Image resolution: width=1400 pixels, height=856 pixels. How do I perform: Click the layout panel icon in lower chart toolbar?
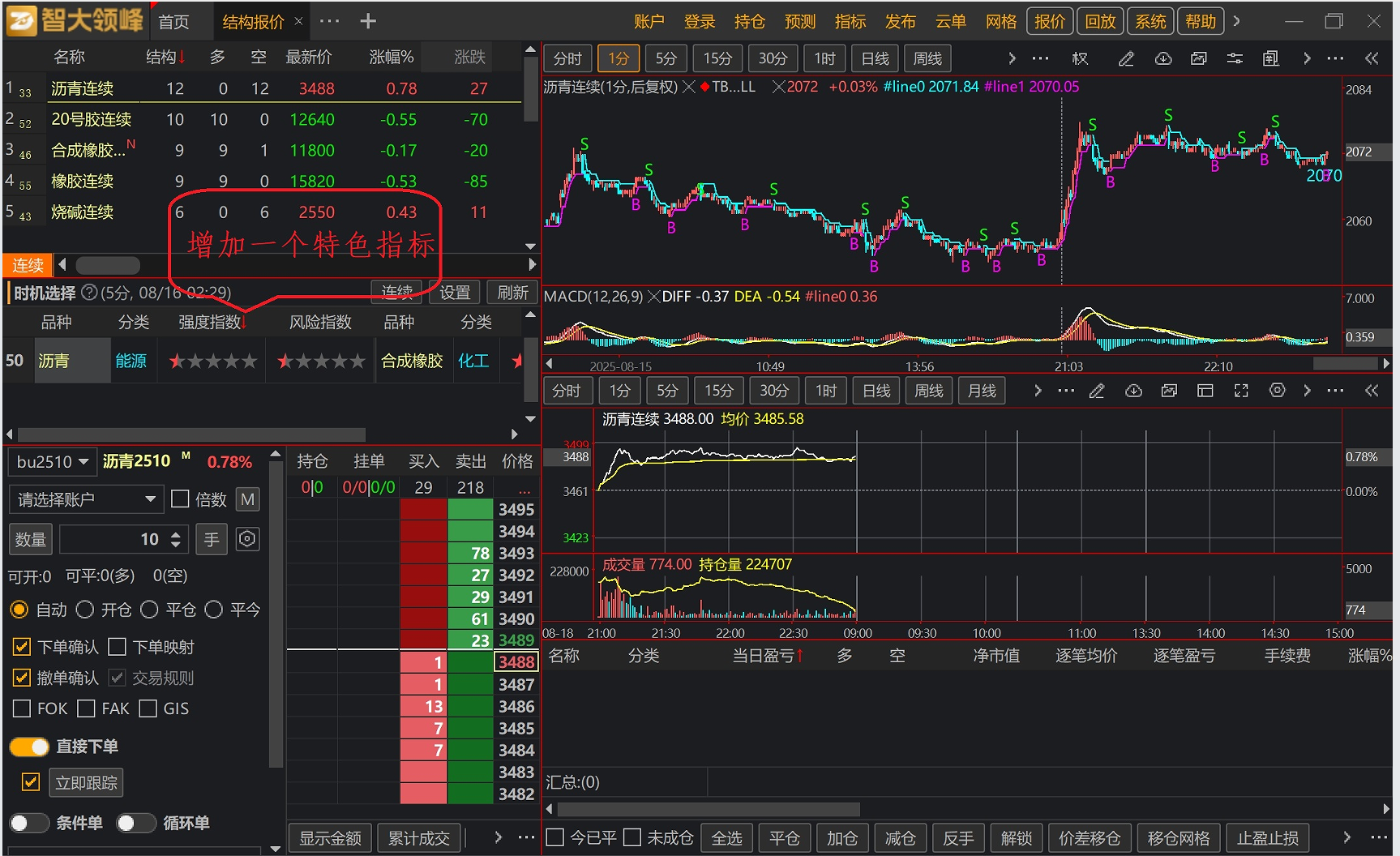point(1205,391)
